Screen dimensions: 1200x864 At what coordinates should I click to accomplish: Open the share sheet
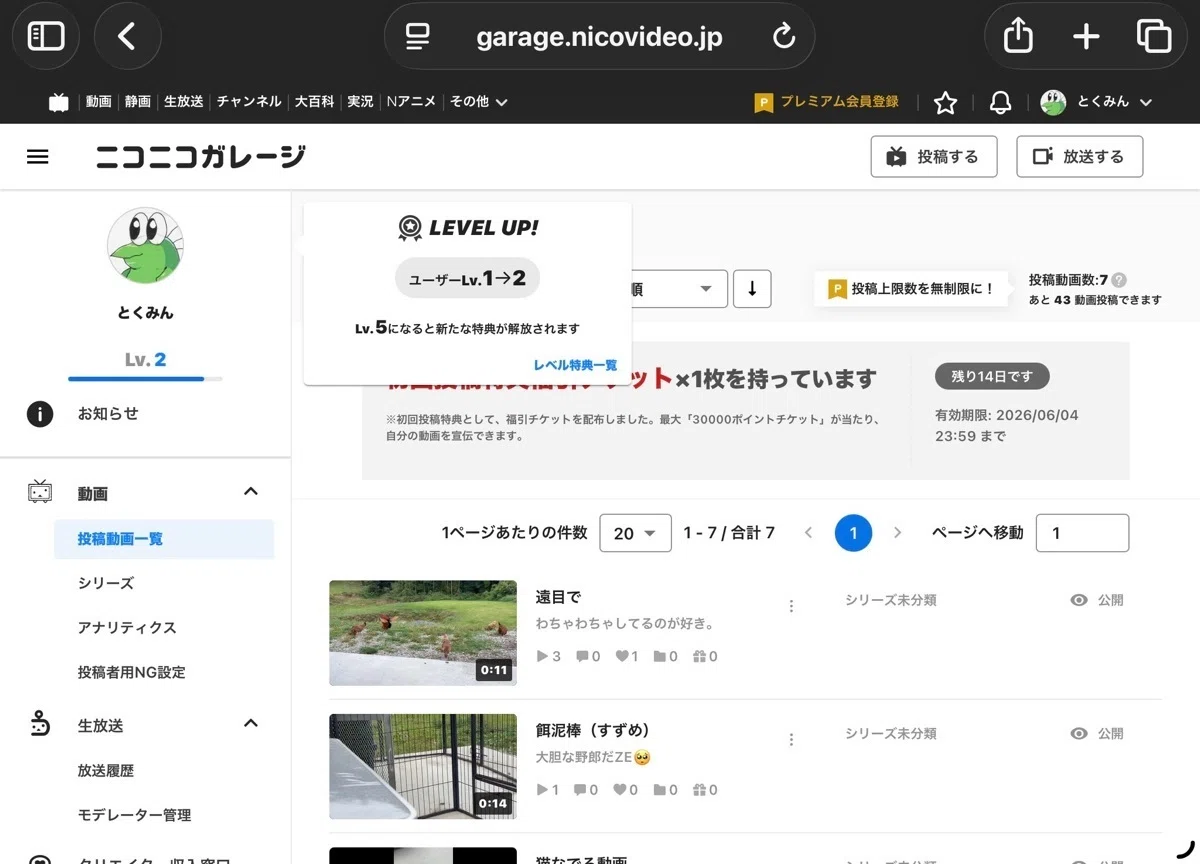coord(1018,37)
